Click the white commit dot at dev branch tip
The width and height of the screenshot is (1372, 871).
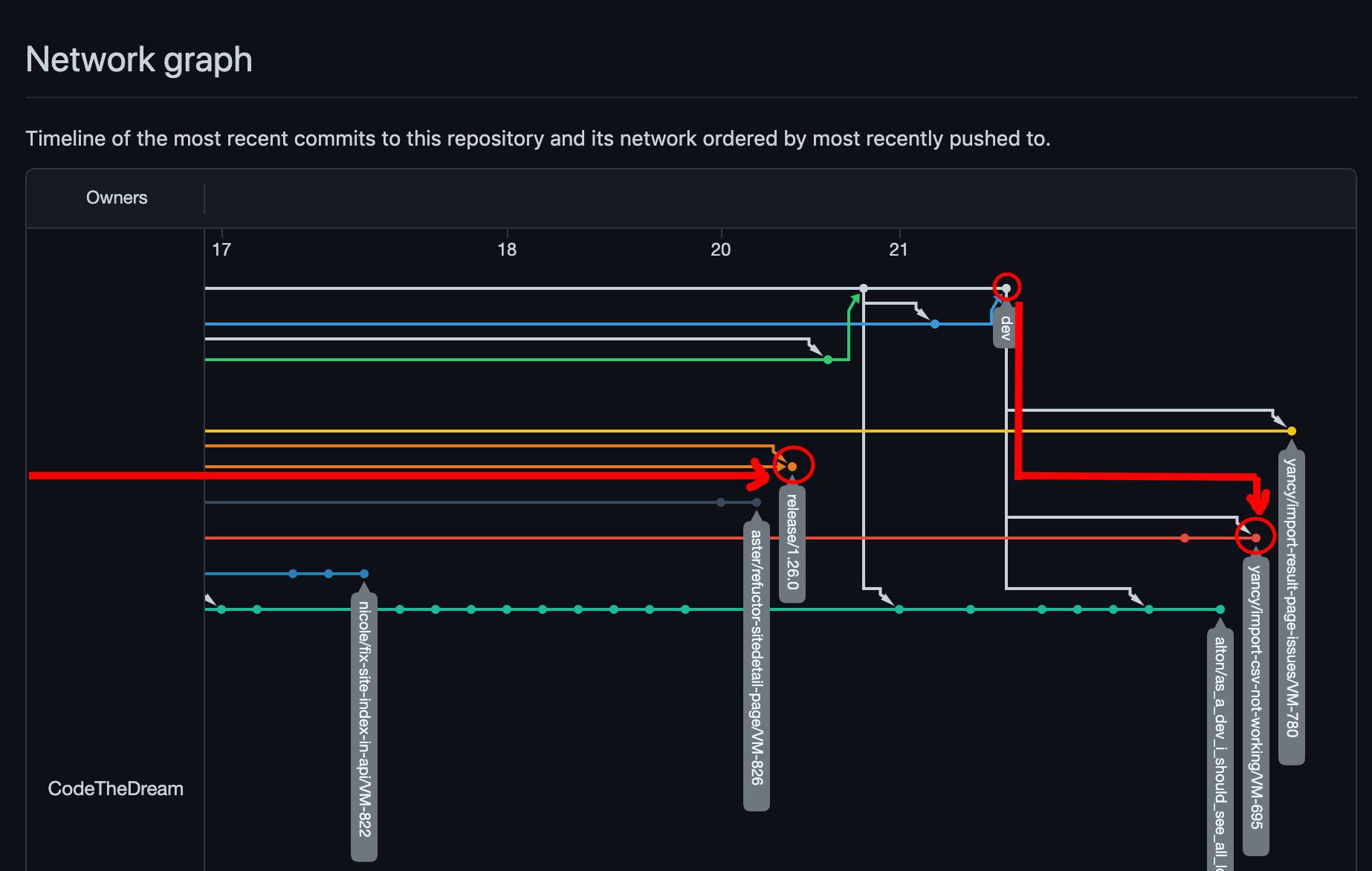(1006, 288)
